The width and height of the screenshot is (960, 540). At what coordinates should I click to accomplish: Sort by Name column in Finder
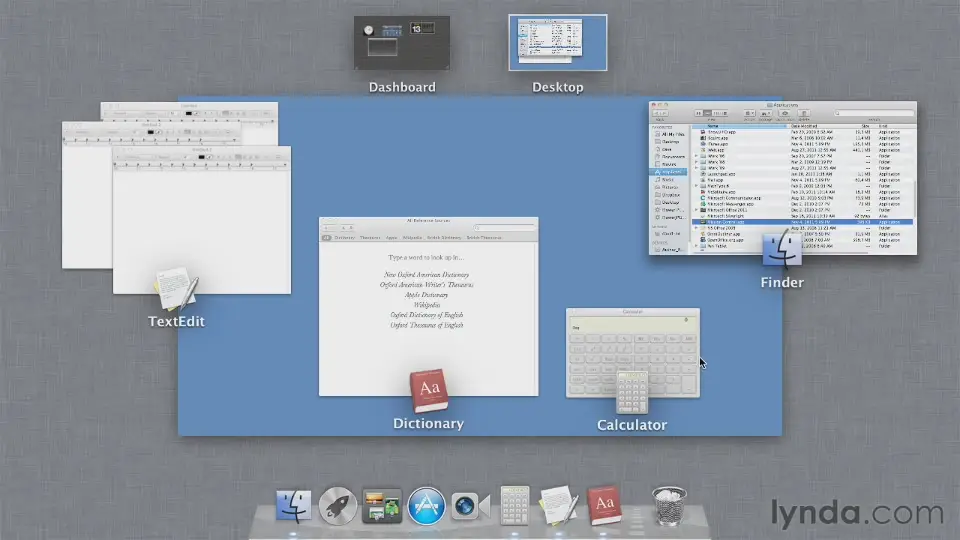coord(740,126)
